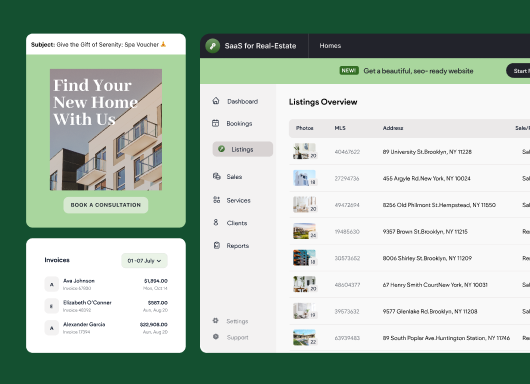Click Alexander Garcia's avatar badge
Screen dimensions: 530x384
[x=52, y=328]
